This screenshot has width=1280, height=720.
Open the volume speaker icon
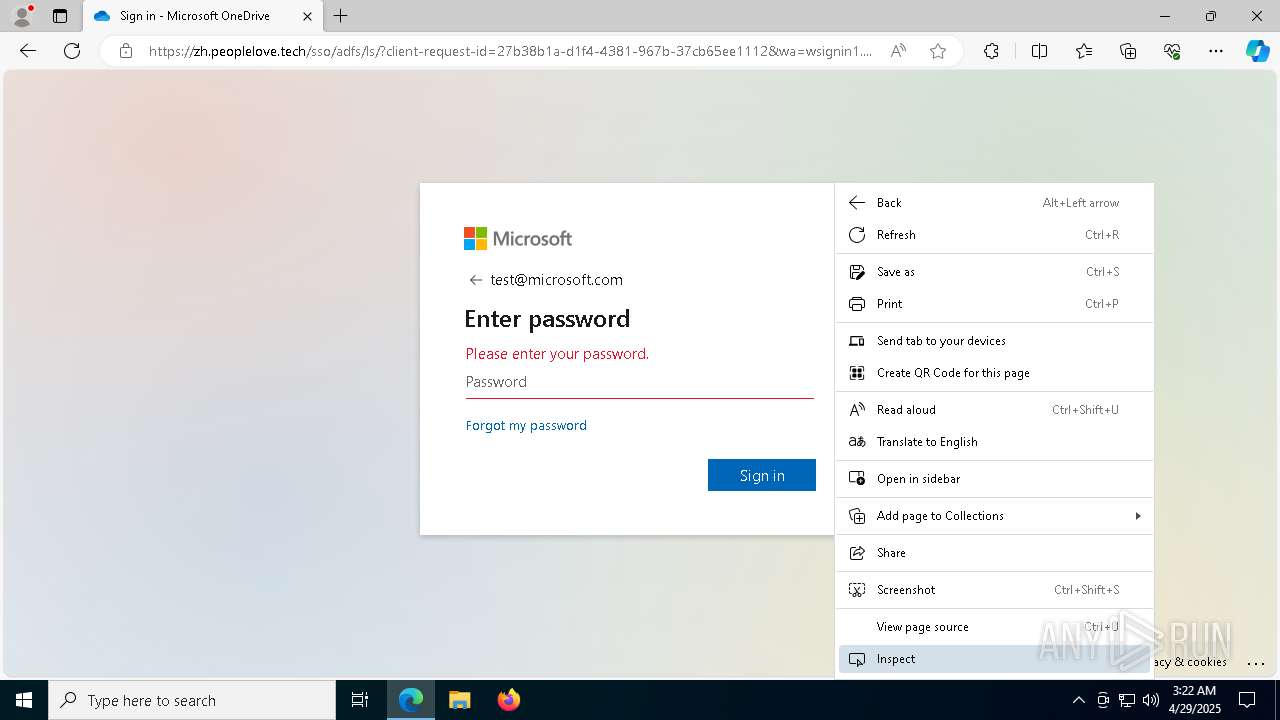coord(1150,700)
